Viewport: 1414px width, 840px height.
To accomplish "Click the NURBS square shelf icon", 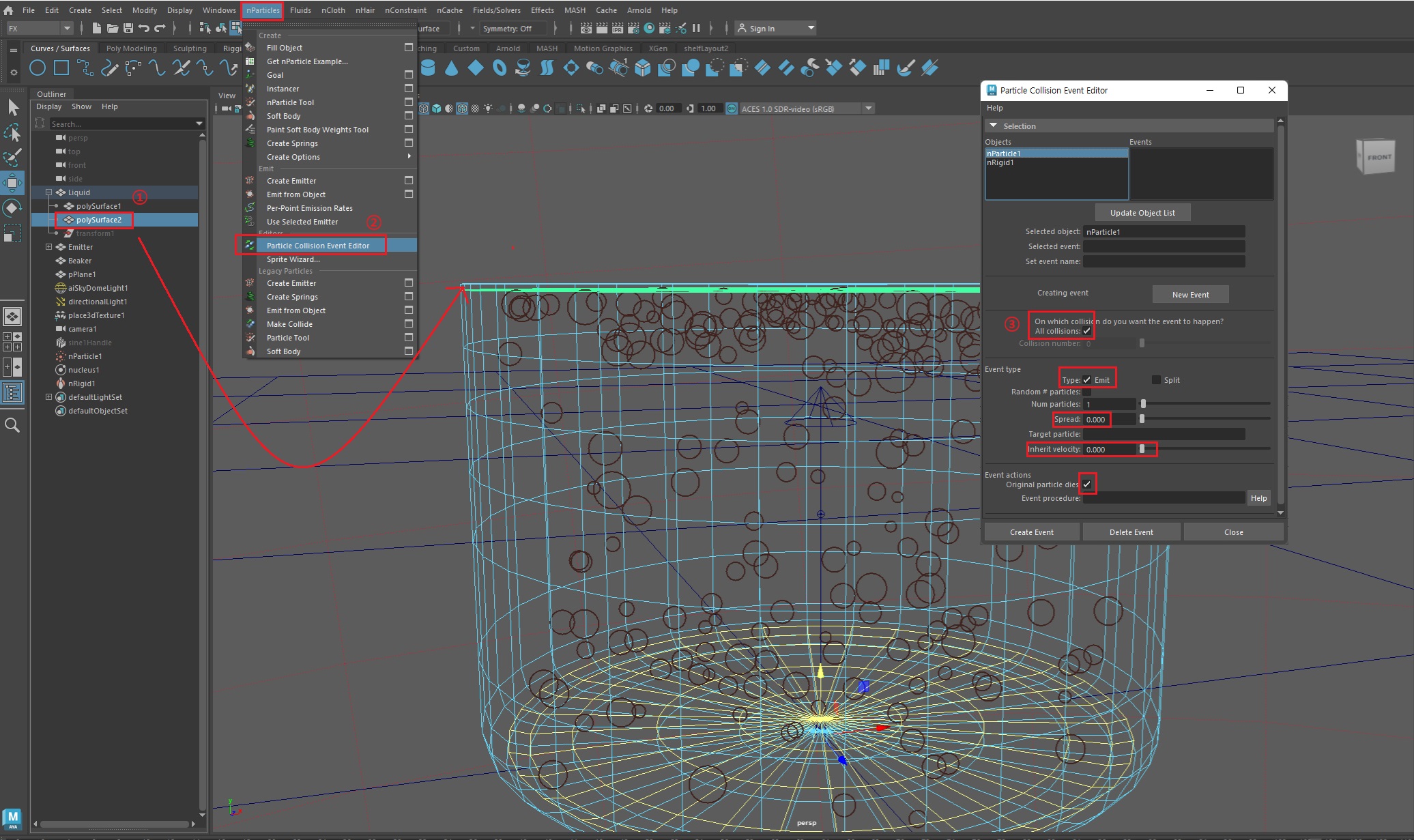I will (61, 68).
